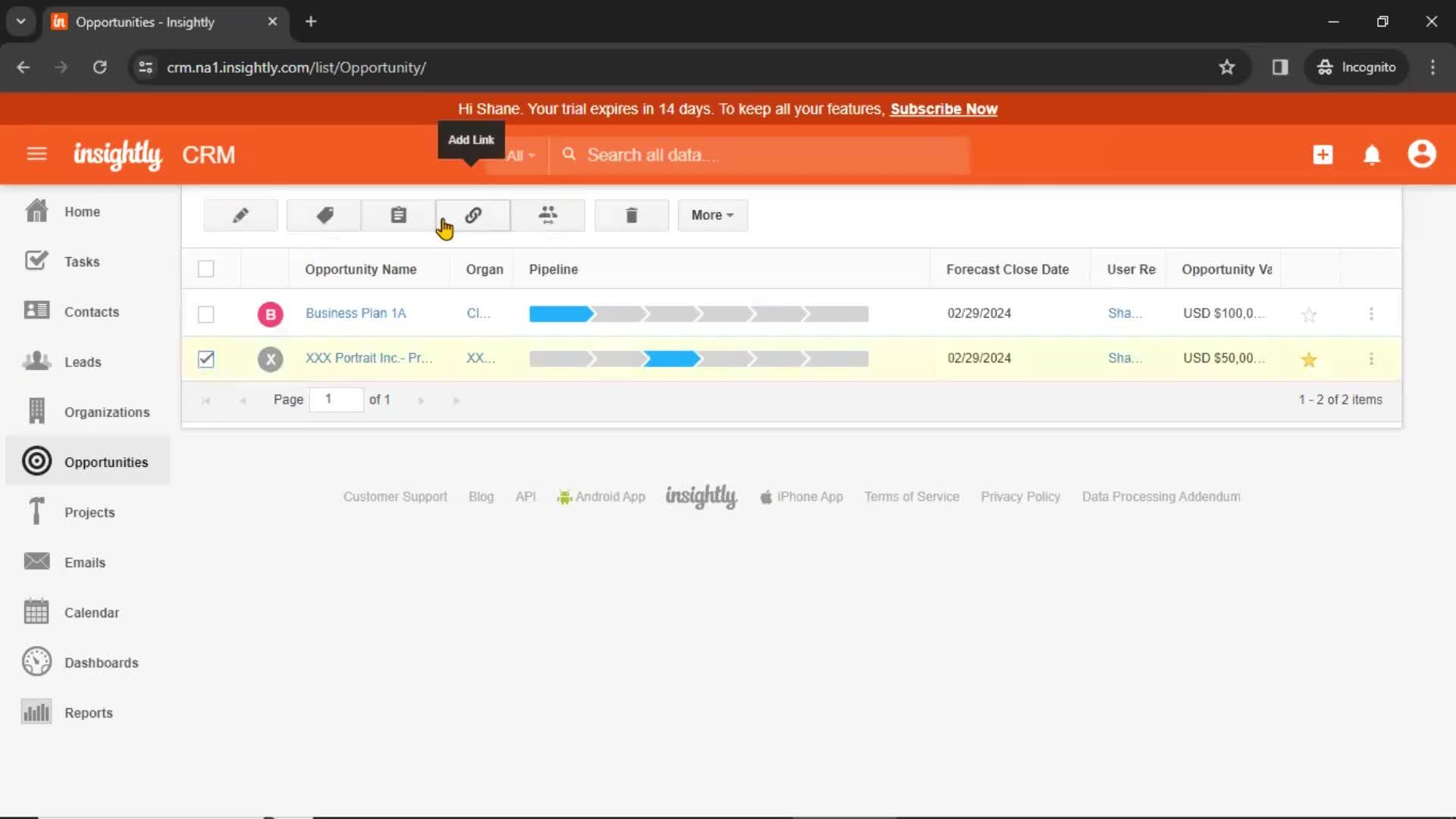Click the trash delete toolbar icon
This screenshot has width=1456, height=819.
click(x=632, y=215)
